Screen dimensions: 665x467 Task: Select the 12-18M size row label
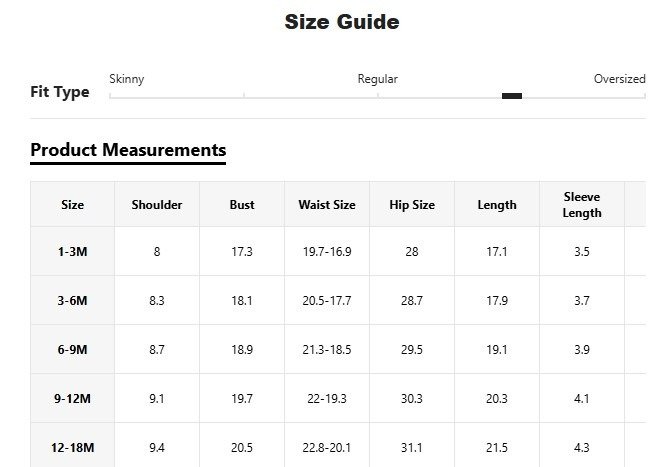(73, 447)
